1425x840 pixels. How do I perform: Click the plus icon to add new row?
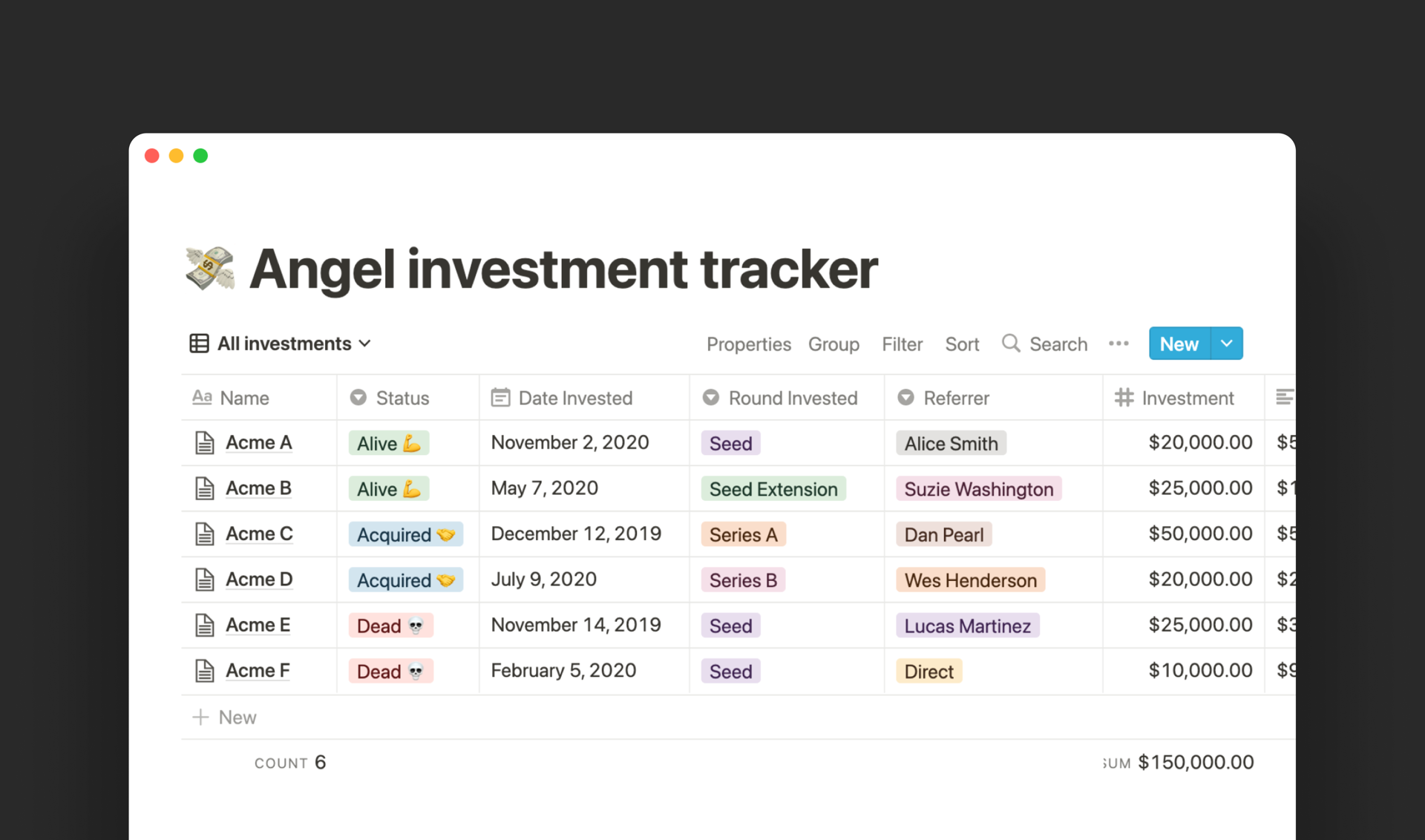(x=200, y=717)
